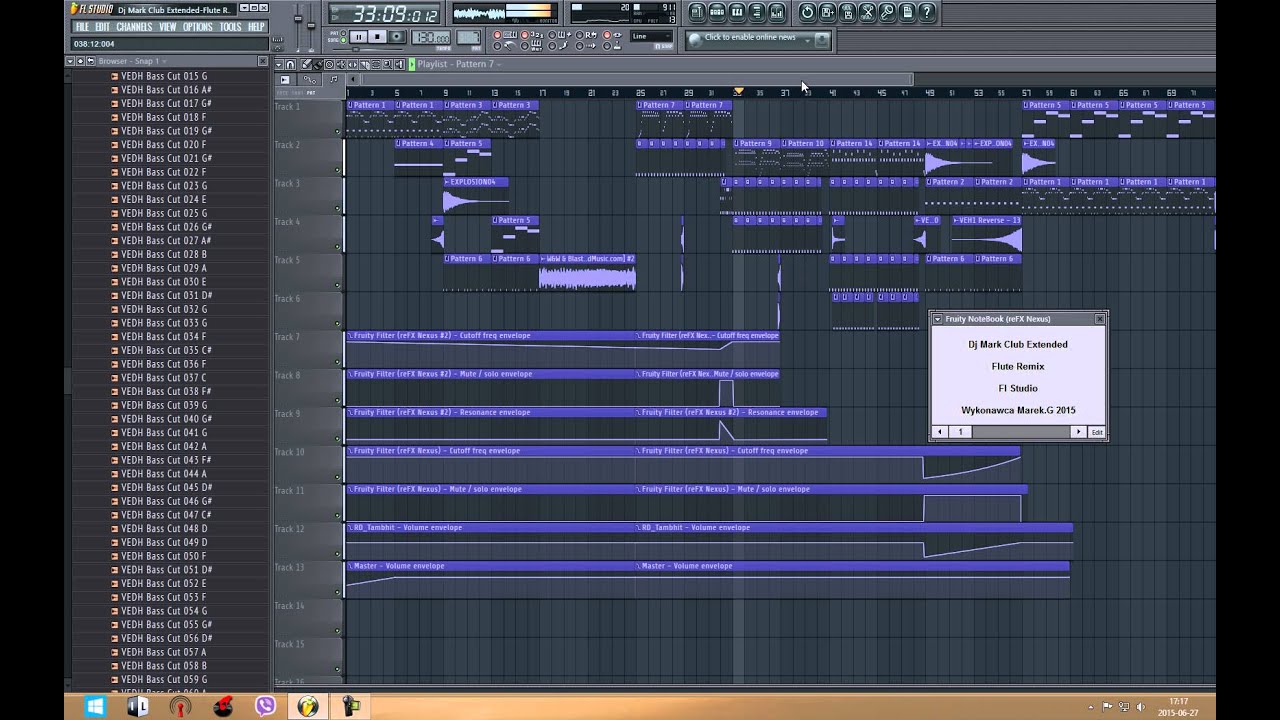
Task: Toggle the Track 7 mute light
Action: (338, 362)
